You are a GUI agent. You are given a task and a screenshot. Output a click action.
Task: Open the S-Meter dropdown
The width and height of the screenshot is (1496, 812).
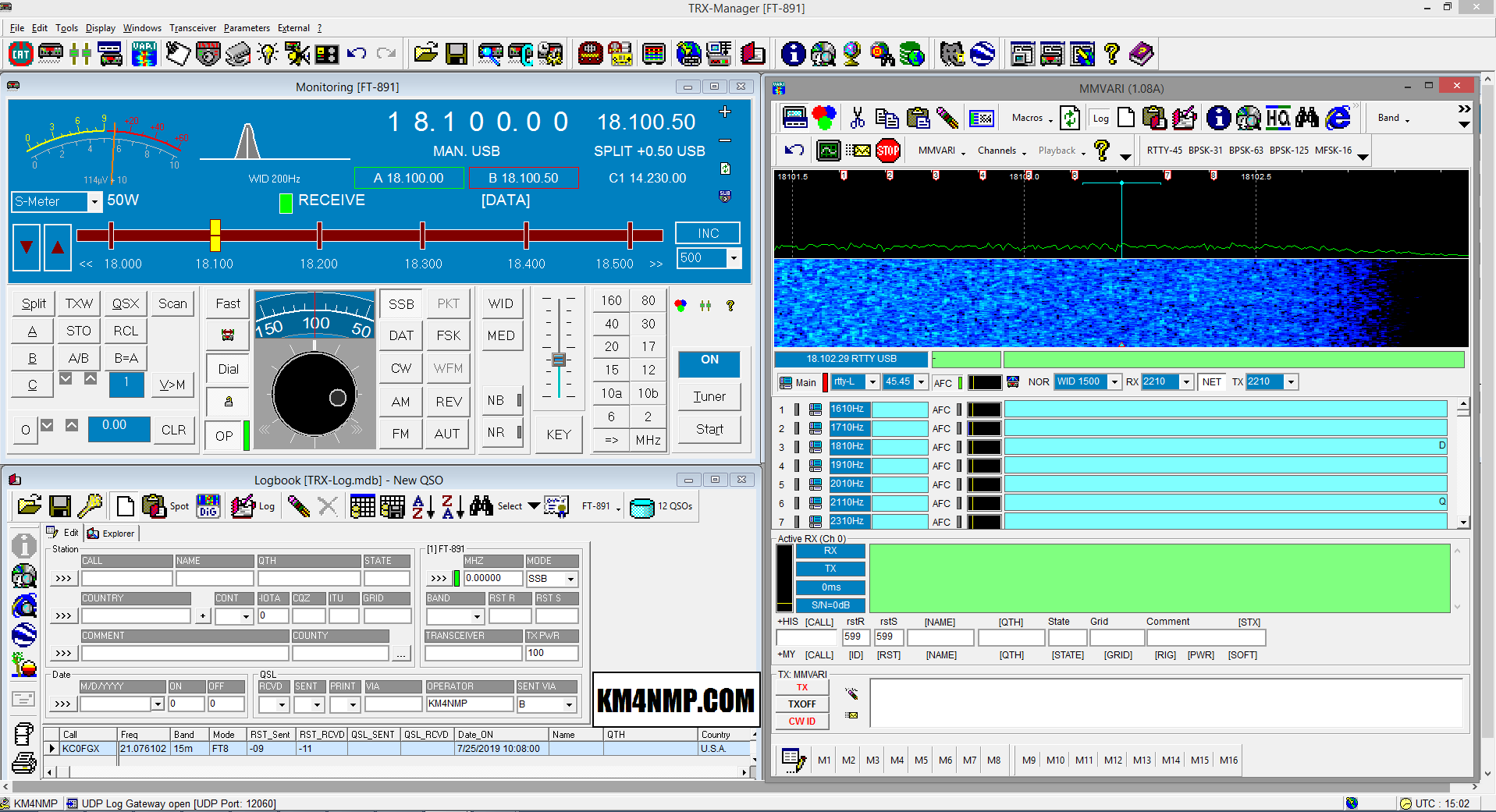(94, 202)
